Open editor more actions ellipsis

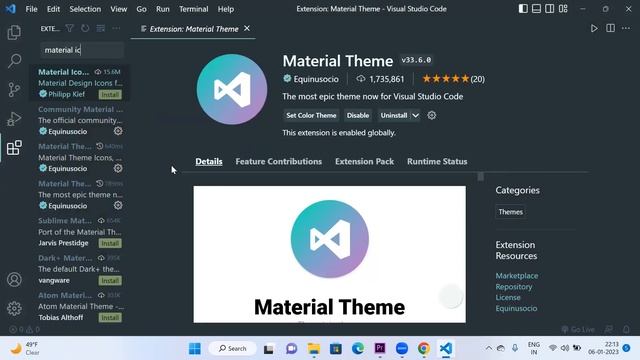pyautogui.click(x=626, y=29)
